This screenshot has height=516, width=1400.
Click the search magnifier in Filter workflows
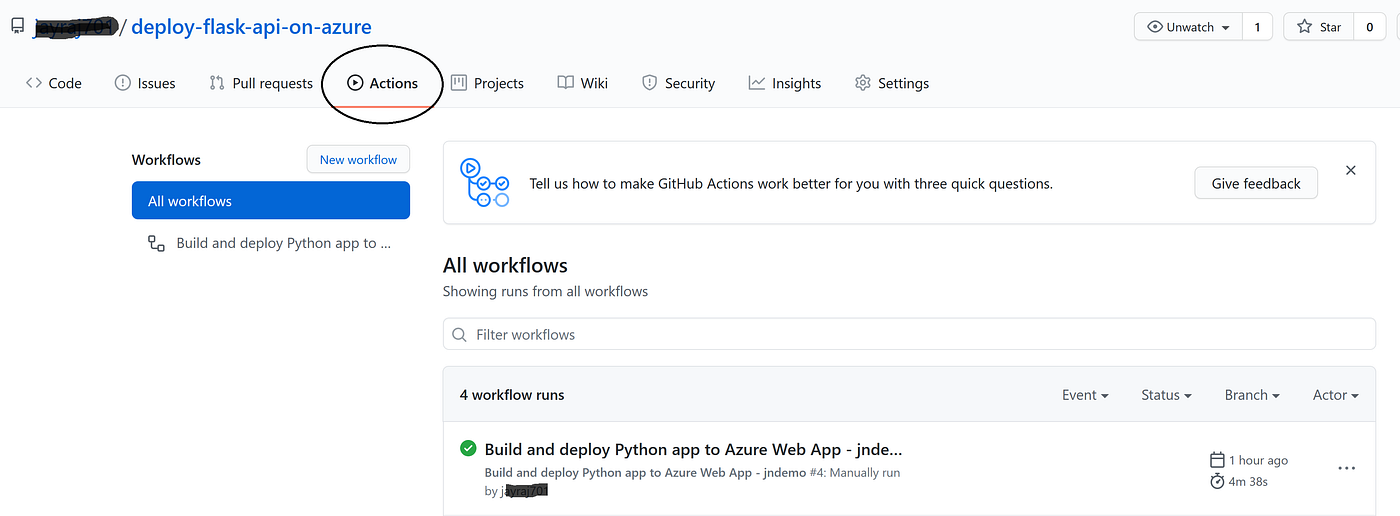[x=460, y=335]
